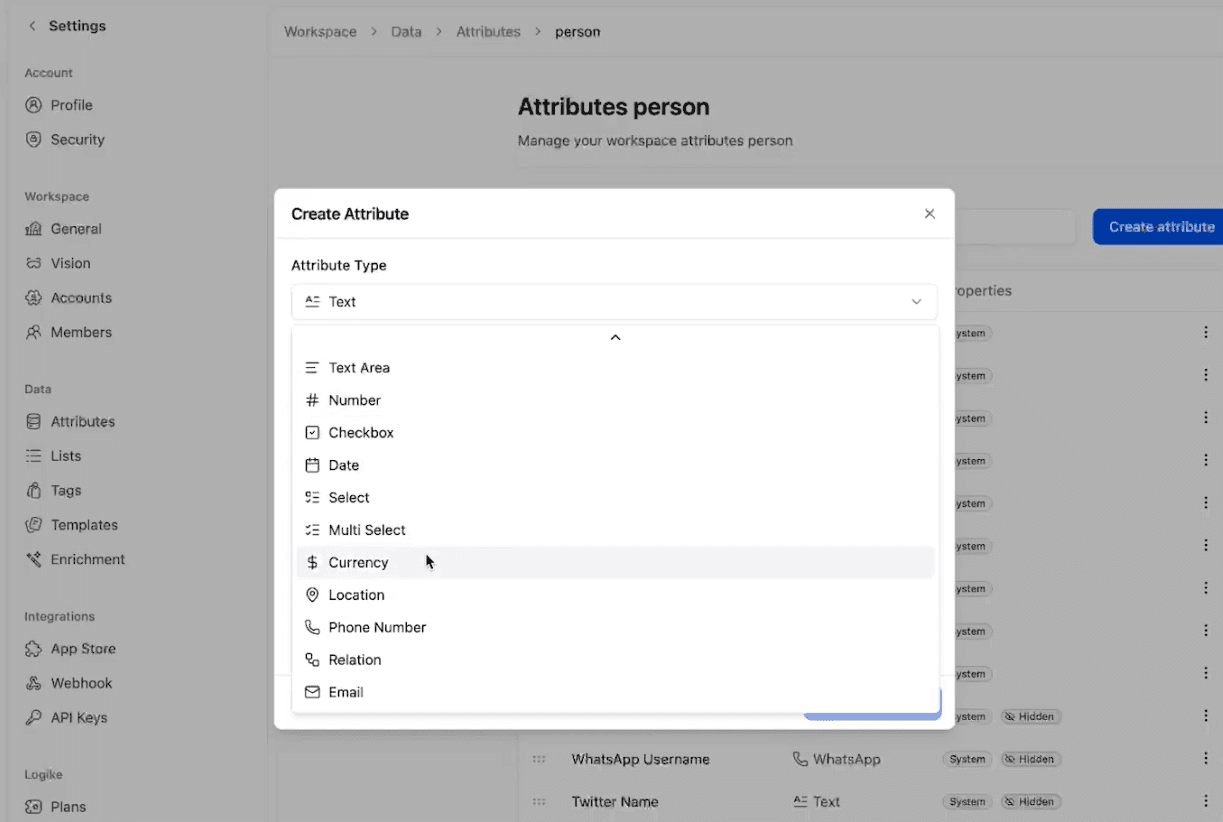Pick the Relation attribute type
Screen dimensions: 1223x822
coord(354,659)
